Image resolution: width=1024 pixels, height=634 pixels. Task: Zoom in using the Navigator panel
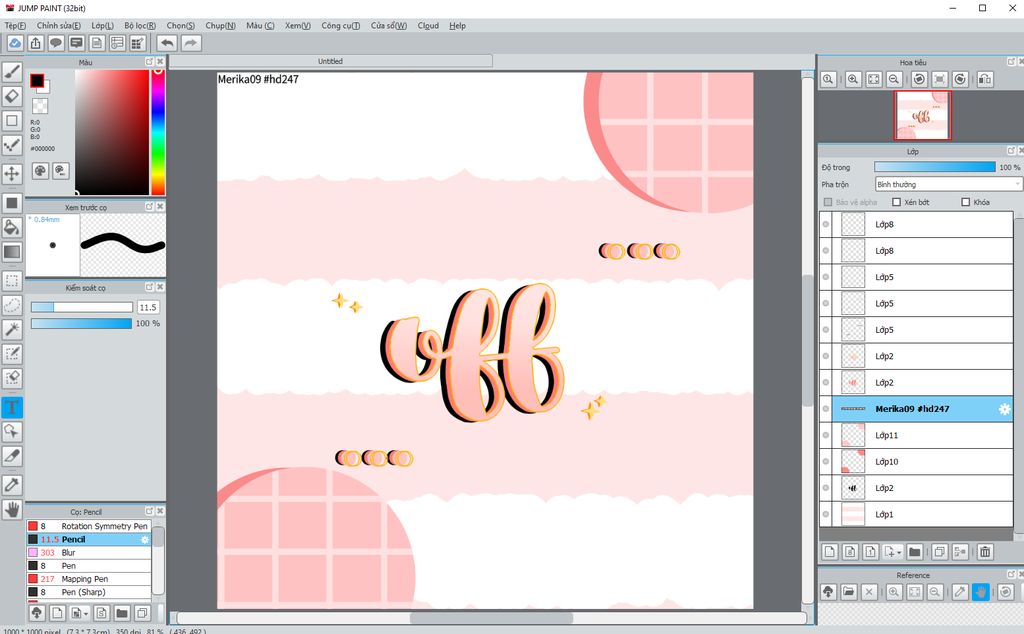point(853,79)
